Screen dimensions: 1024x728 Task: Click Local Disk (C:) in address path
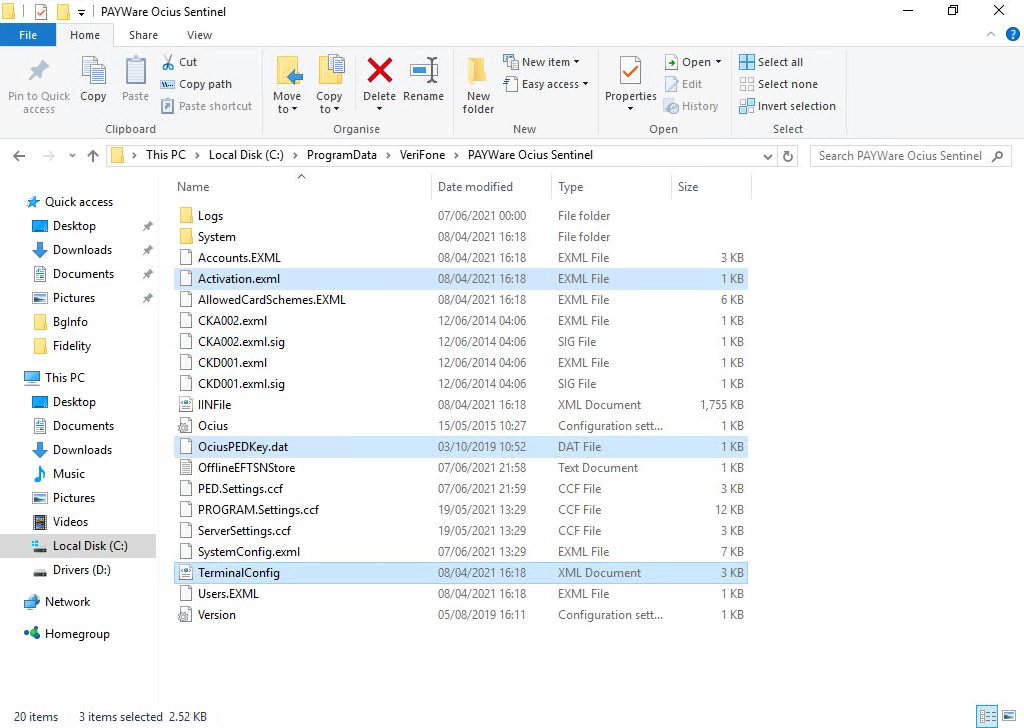coord(246,155)
